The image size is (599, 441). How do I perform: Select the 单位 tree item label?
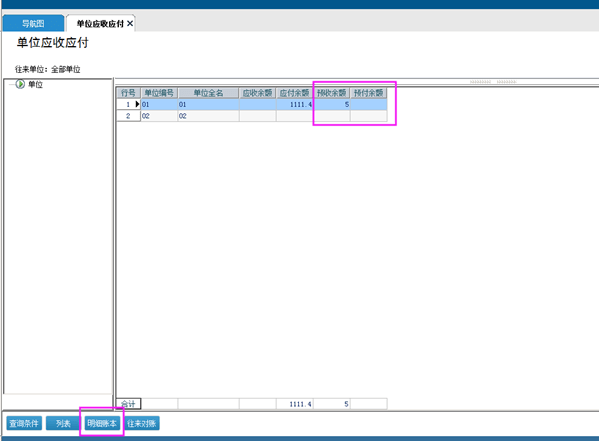[36, 84]
